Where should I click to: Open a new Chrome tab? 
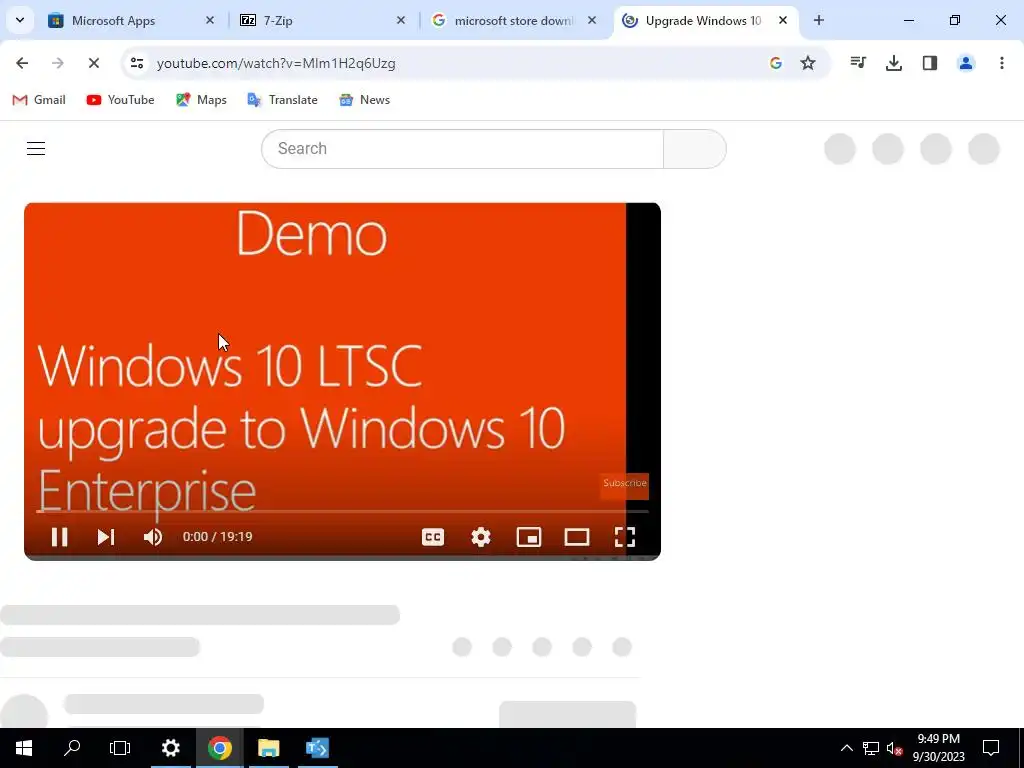819,20
